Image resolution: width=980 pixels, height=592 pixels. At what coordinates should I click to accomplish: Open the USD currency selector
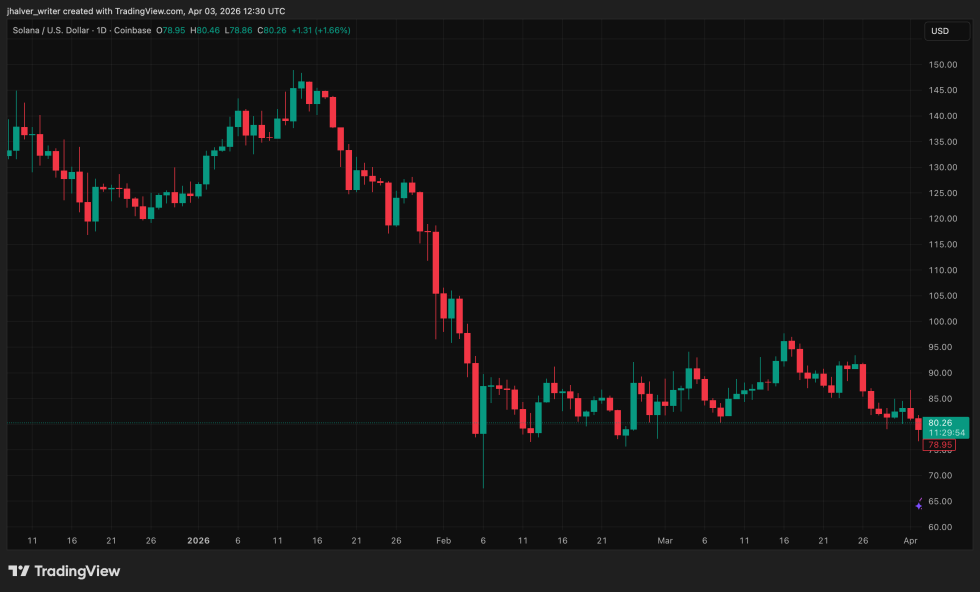940,31
